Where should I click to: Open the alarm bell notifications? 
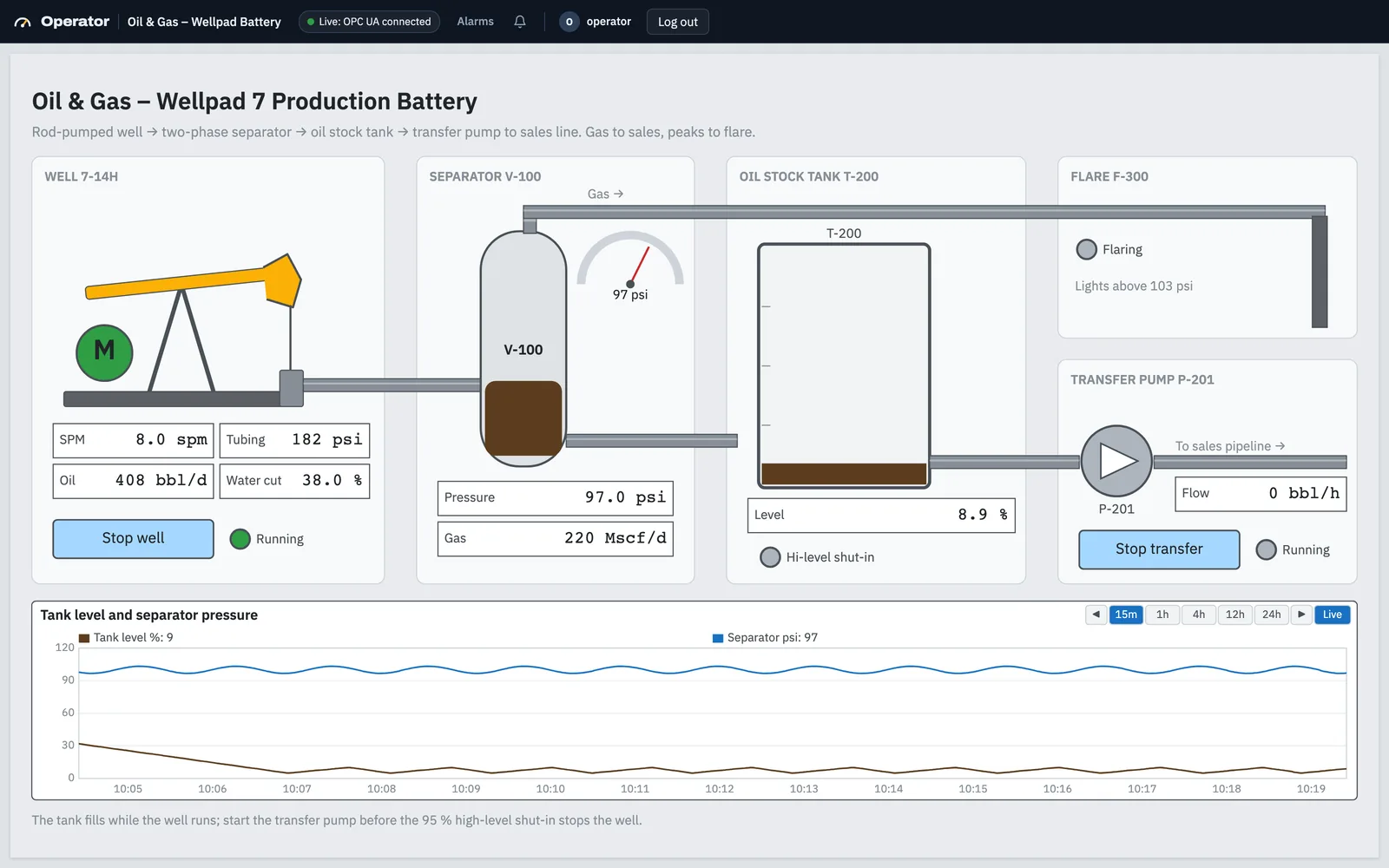pyautogui.click(x=520, y=22)
